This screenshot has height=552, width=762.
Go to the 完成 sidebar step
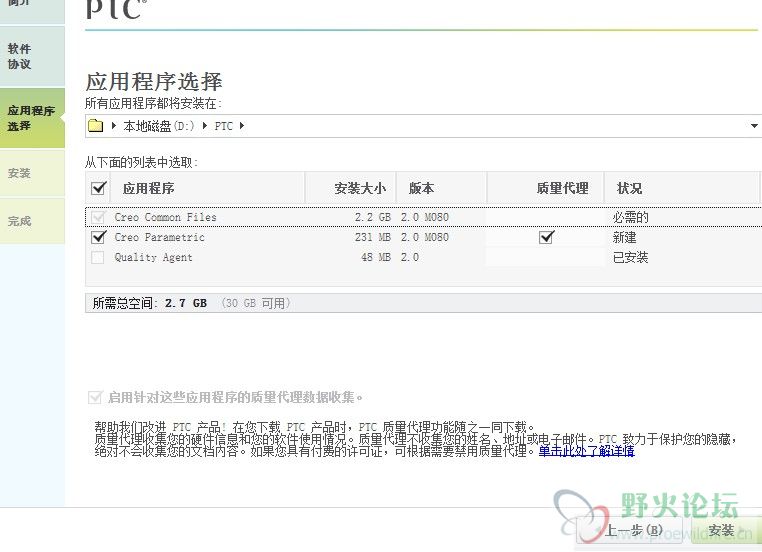pos(32,221)
